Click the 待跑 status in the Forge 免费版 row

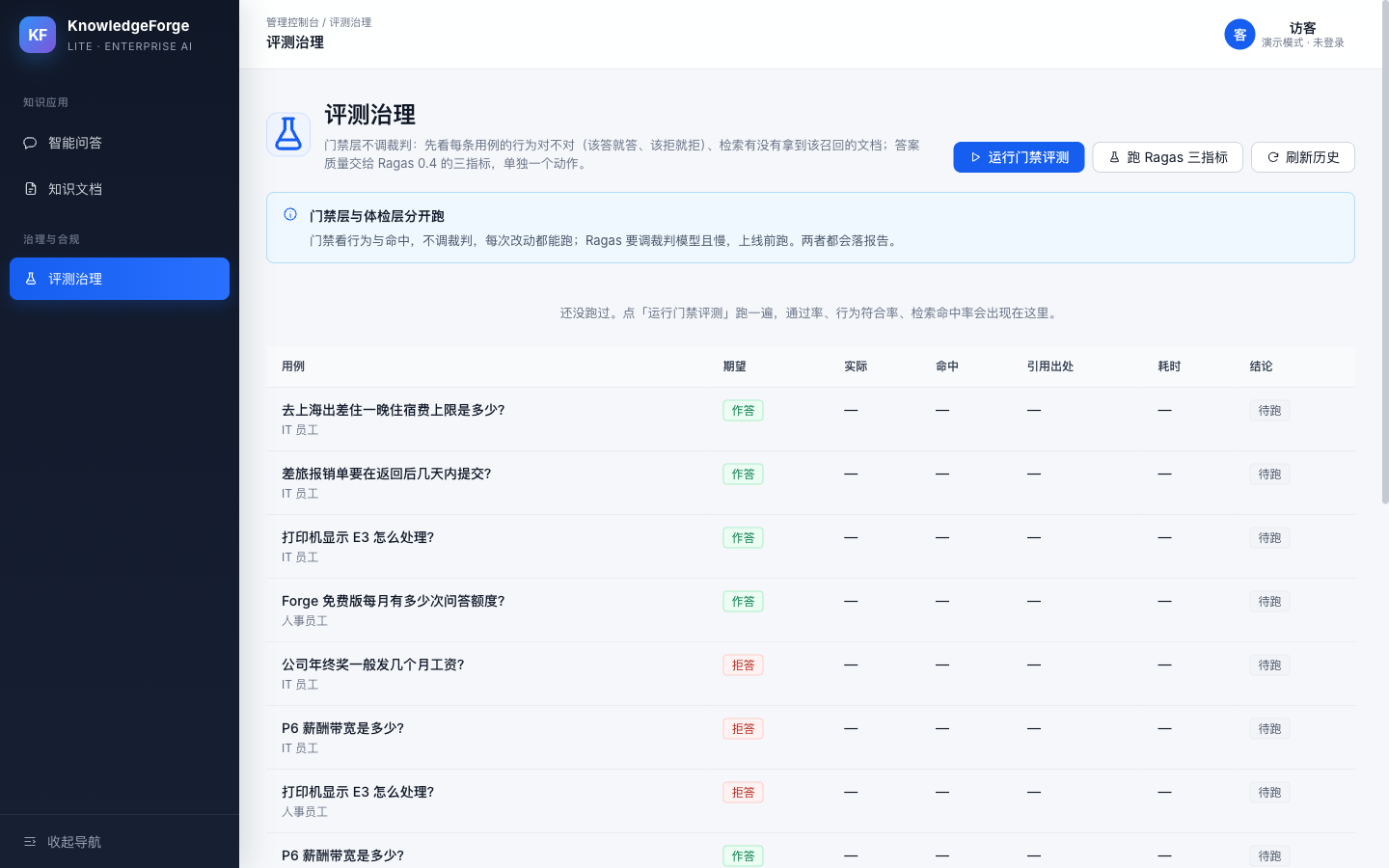[x=1269, y=602]
